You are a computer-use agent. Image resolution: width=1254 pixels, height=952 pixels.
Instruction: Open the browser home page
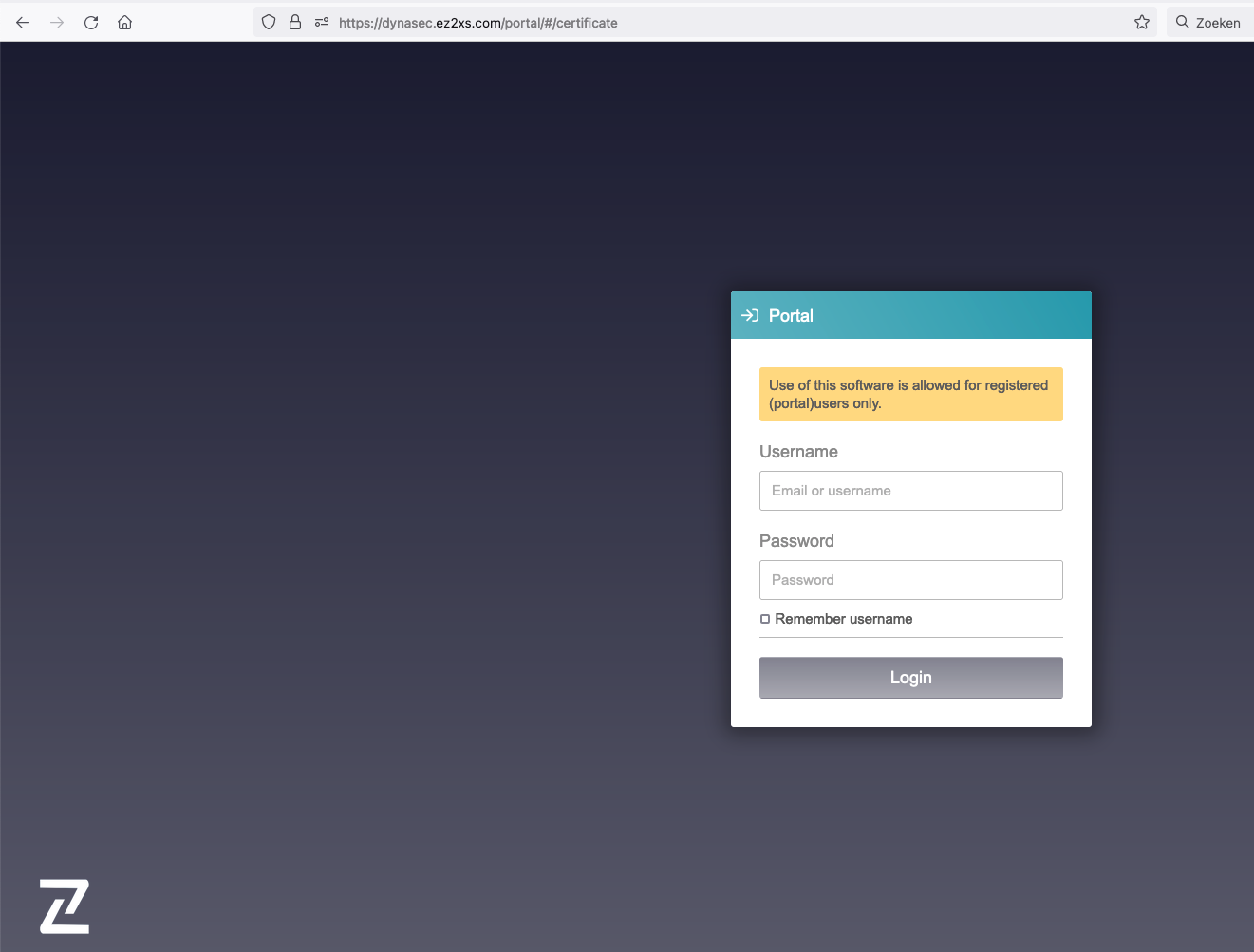(124, 23)
